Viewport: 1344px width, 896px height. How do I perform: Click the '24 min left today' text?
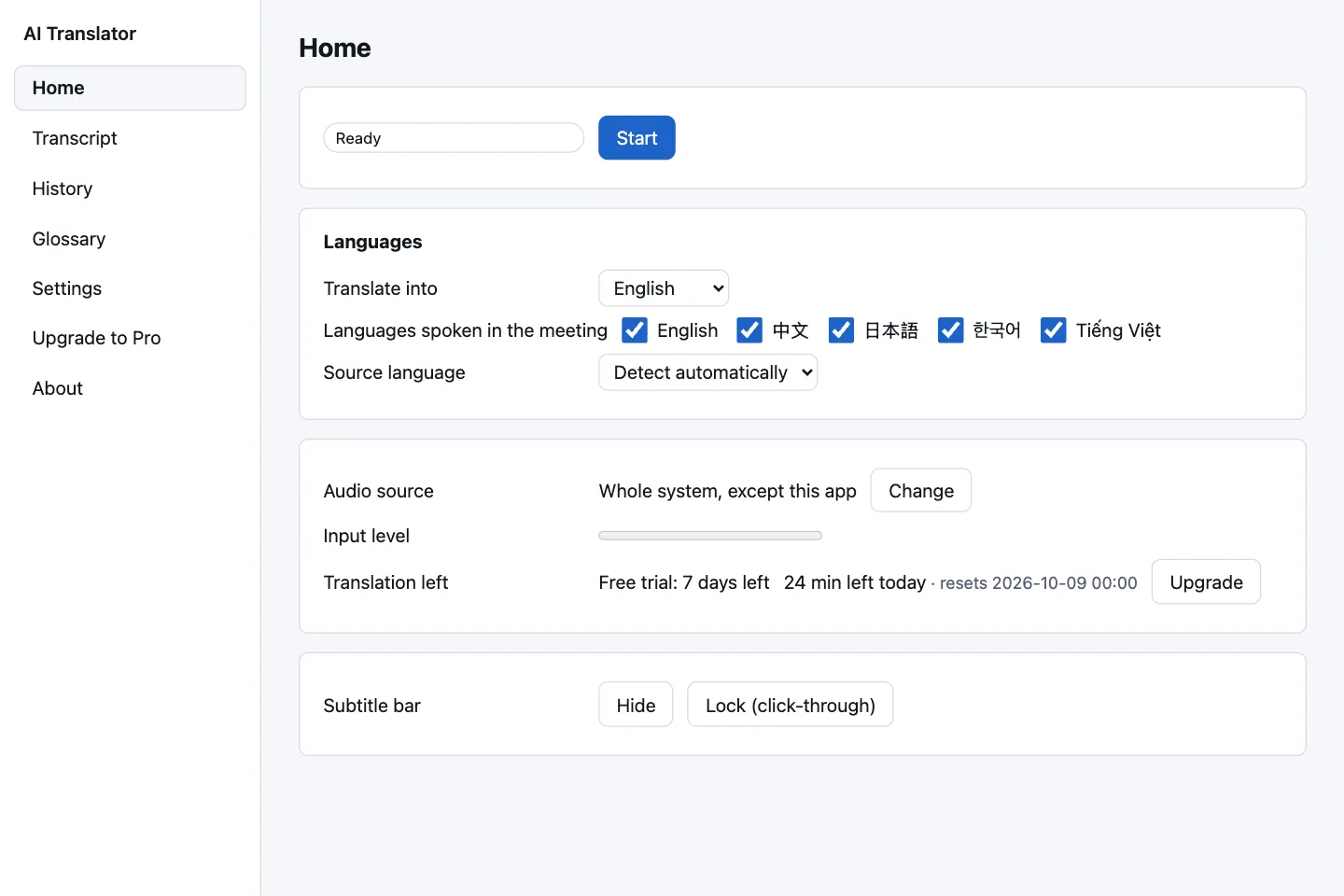pyautogui.click(x=855, y=582)
